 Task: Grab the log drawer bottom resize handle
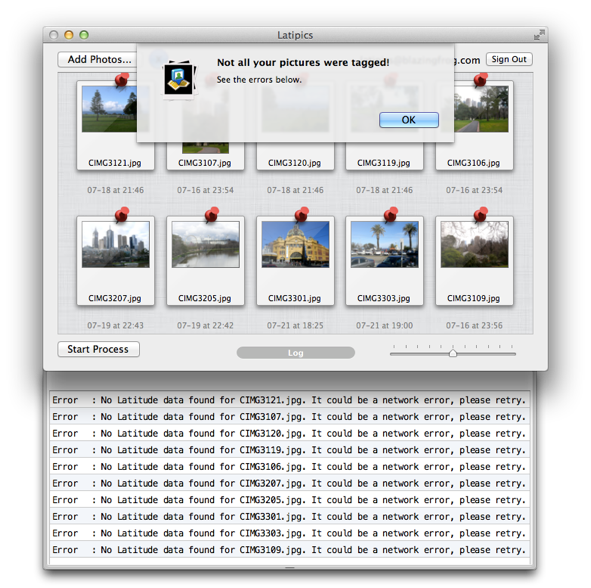[289, 567]
